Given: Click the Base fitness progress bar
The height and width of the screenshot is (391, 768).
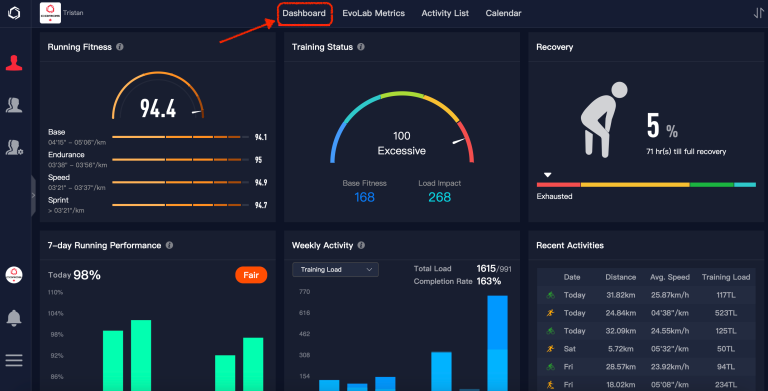Looking at the screenshot, I should (x=180, y=137).
